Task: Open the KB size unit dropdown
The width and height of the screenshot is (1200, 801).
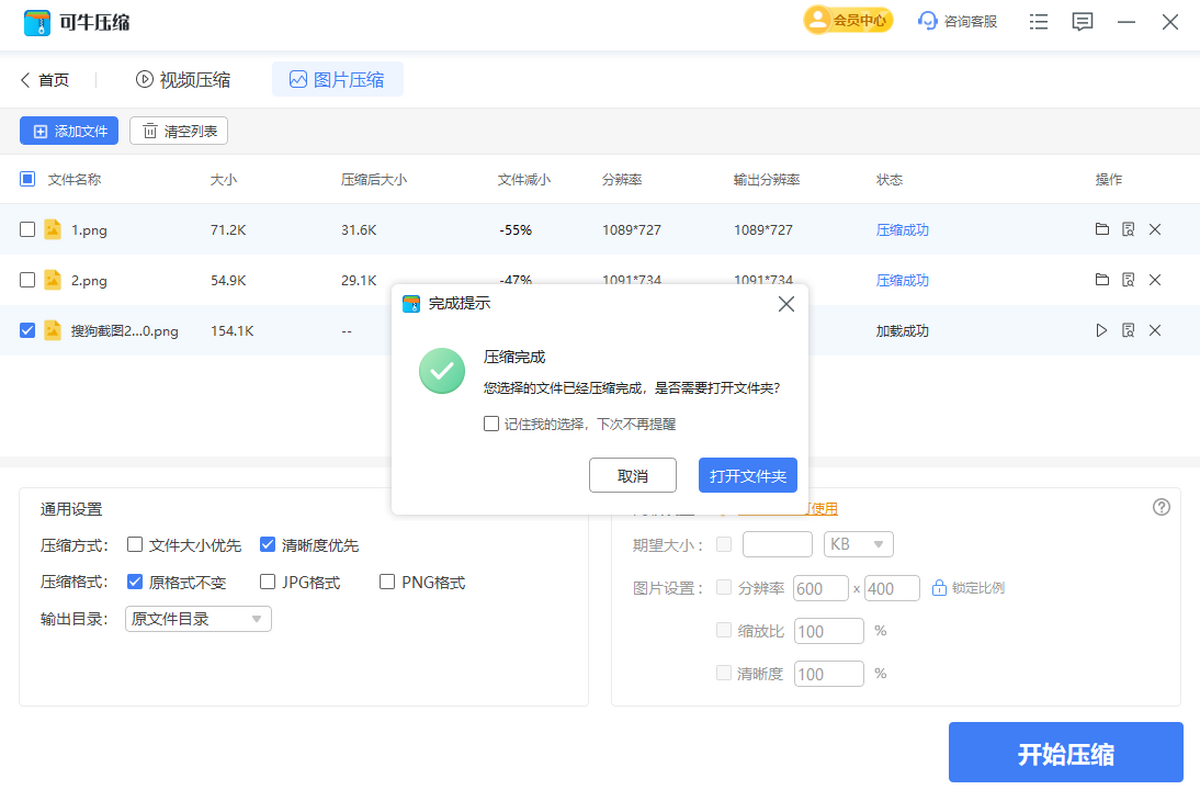Action: (858, 545)
